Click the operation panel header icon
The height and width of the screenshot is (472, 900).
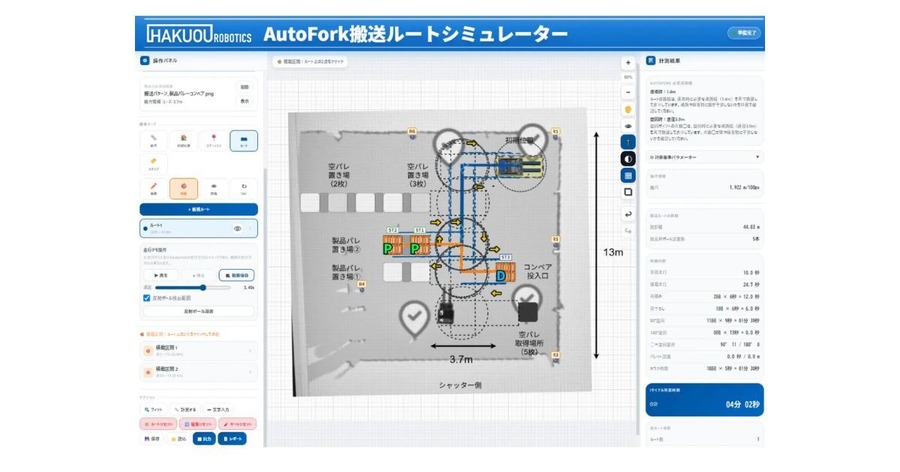pos(145,60)
